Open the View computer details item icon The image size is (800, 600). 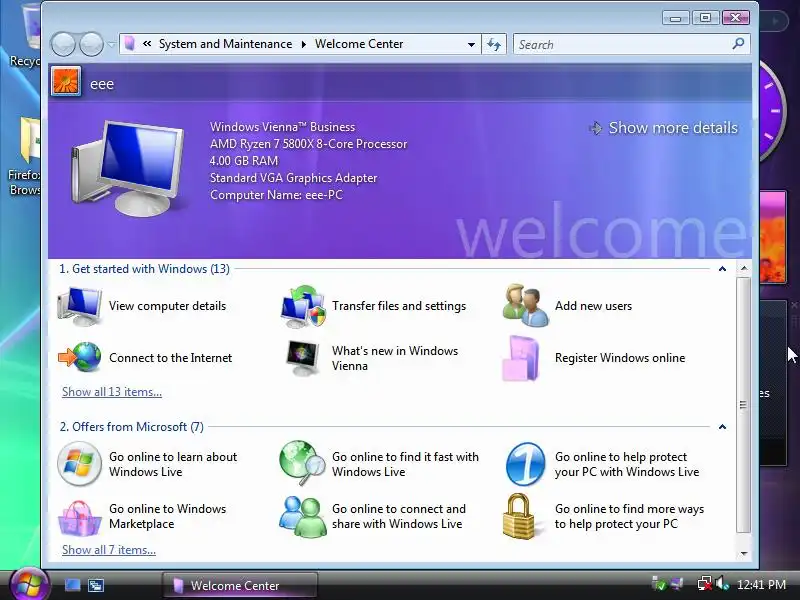tap(80, 306)
